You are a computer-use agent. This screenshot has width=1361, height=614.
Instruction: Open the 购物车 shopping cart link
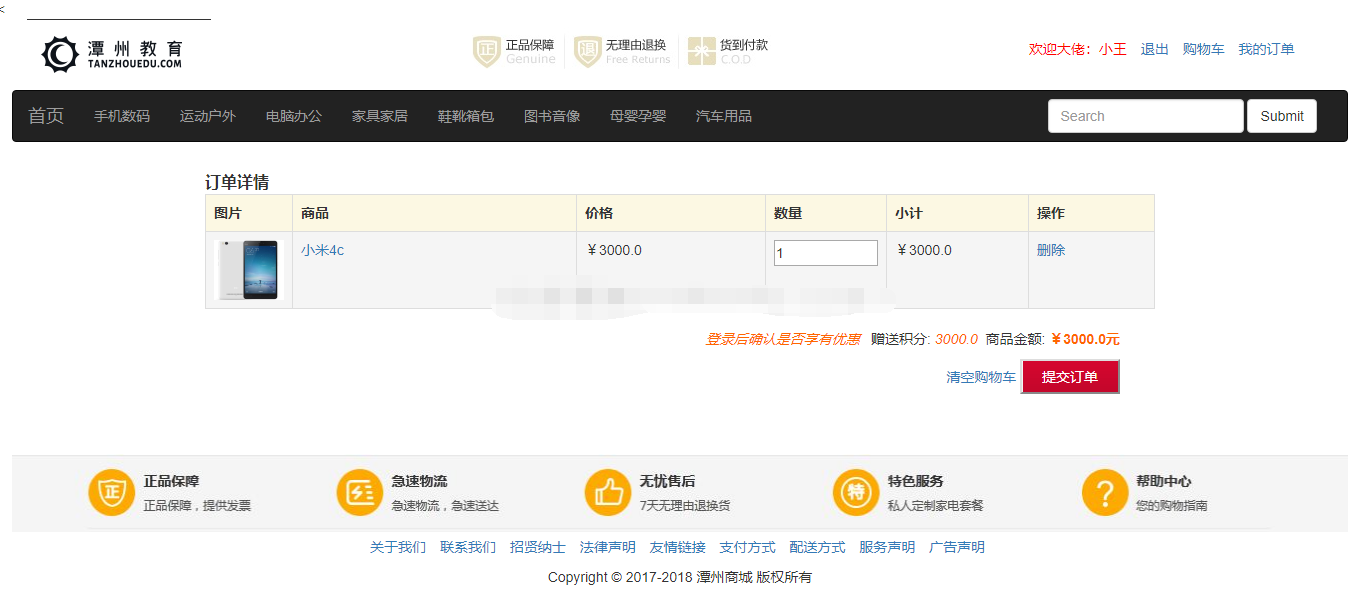[x=1204, y=49]
